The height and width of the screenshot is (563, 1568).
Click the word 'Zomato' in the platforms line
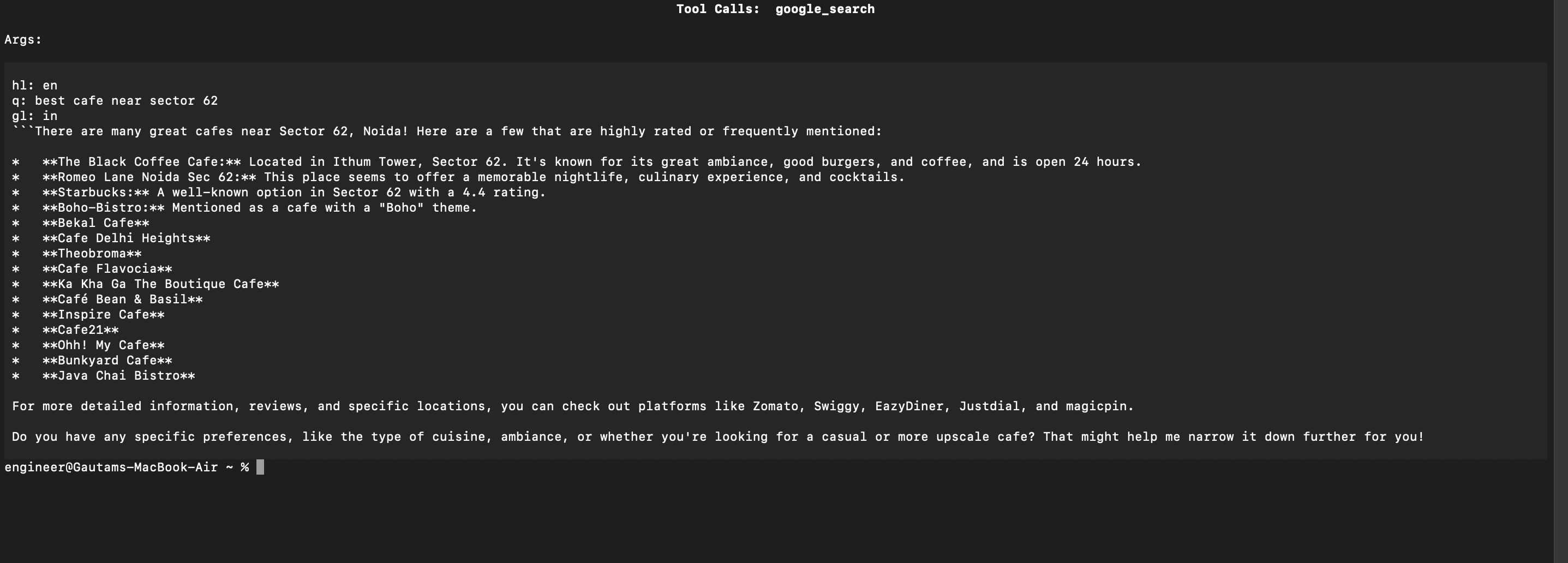[x=775, y=406]
